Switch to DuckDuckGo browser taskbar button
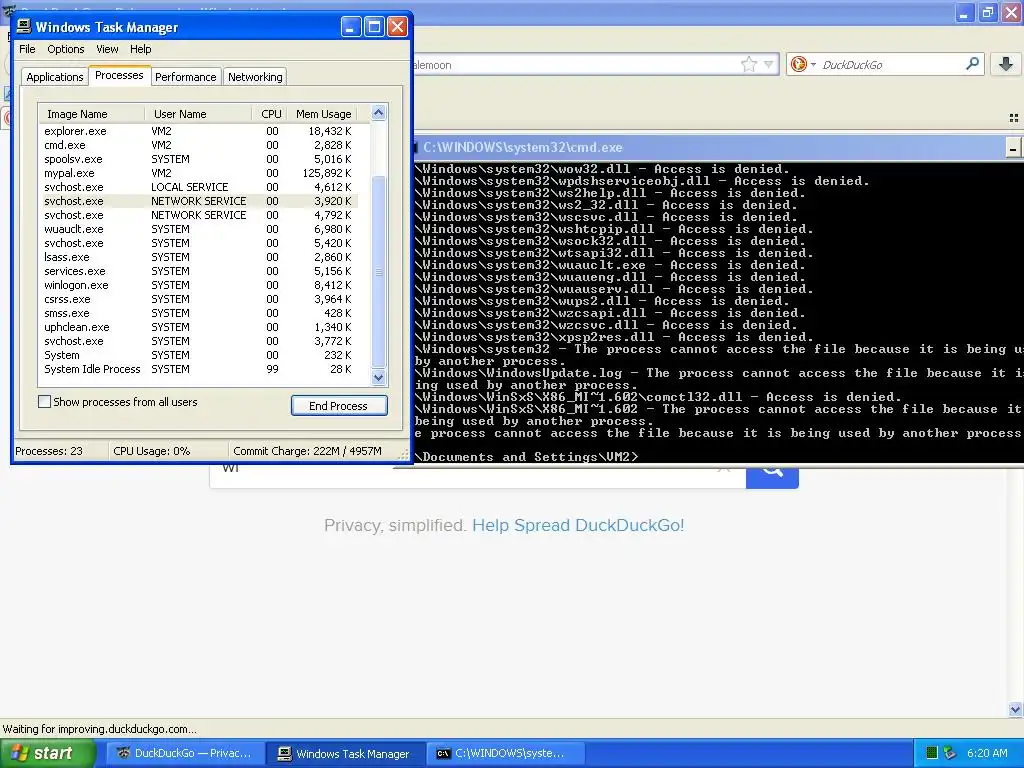Image resolution: width=1024 pixels, height=768 pixels. point(185,753)
